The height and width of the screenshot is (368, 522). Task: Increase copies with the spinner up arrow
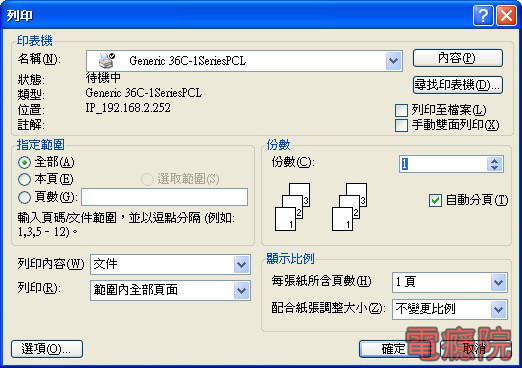click(494, 161)
